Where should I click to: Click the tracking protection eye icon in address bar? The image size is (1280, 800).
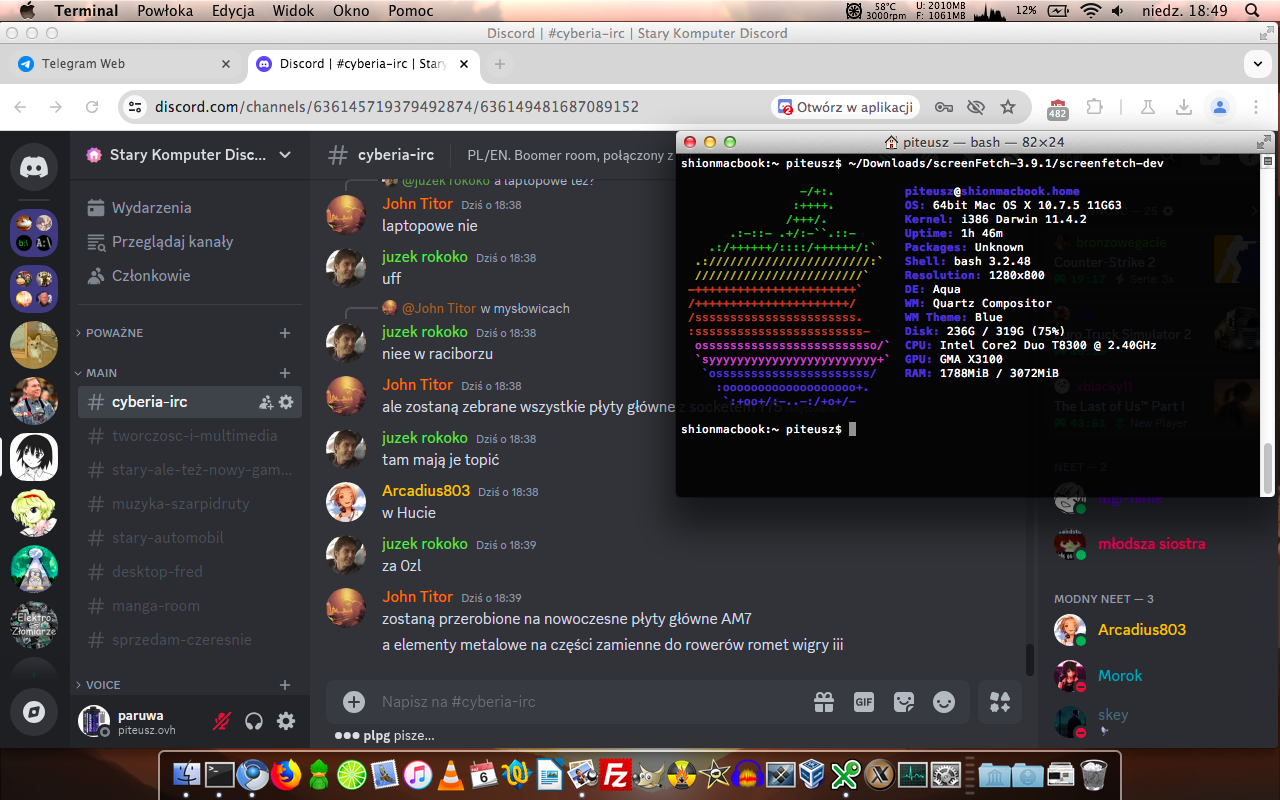click(x=976, y=107)
